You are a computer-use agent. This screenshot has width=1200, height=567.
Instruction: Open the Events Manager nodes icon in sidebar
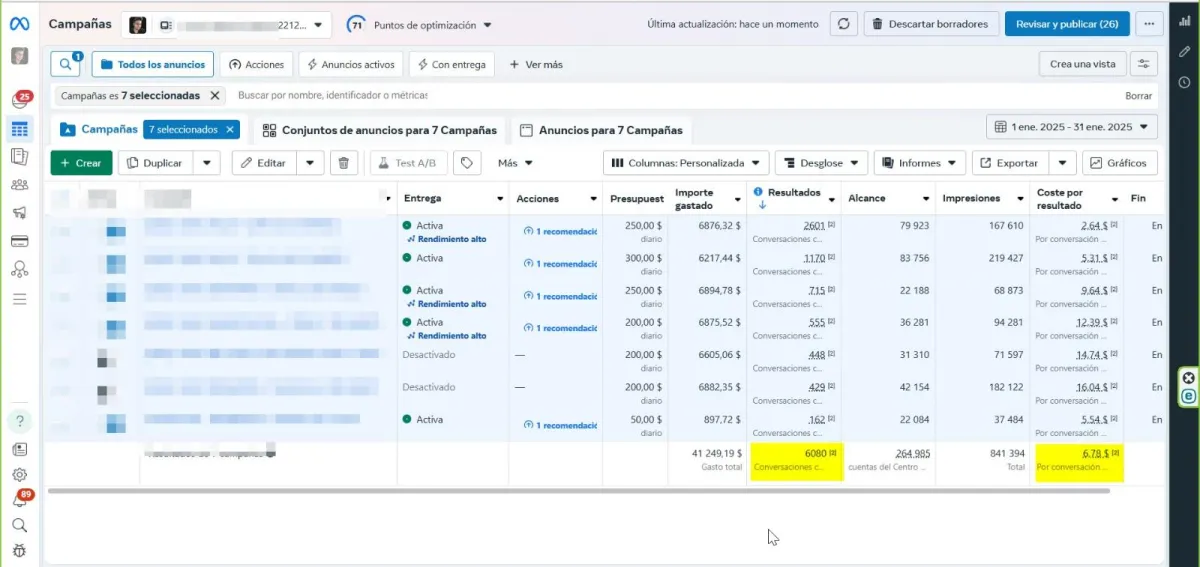point(19,269)
